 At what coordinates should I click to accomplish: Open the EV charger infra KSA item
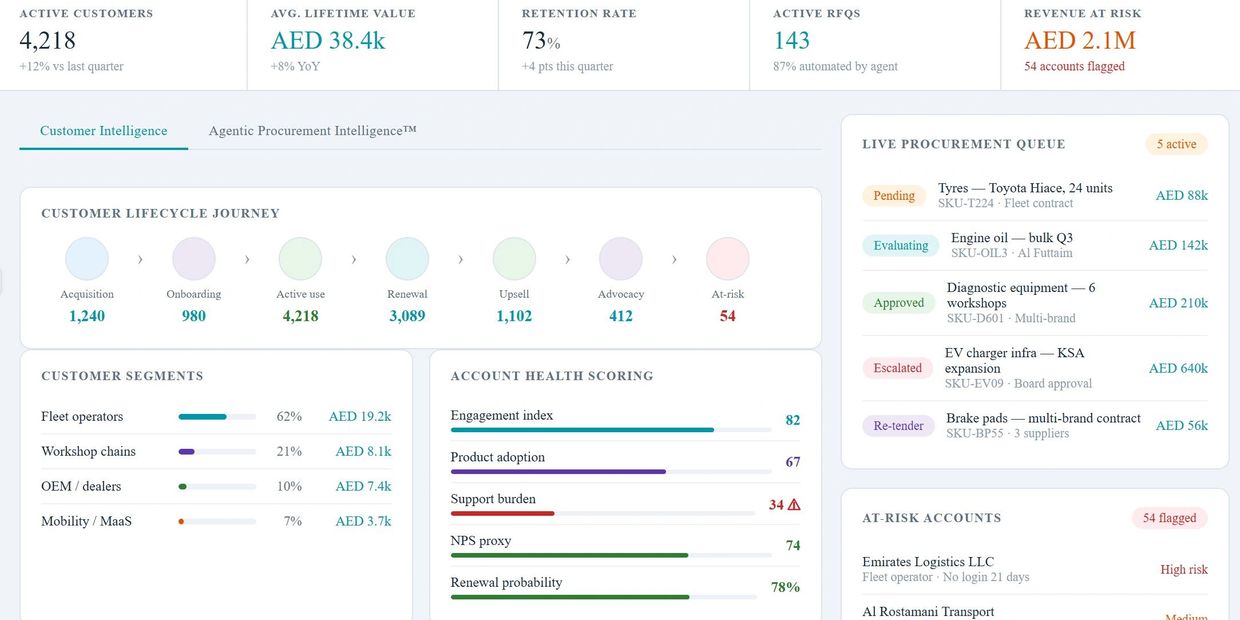(1035, 368)
